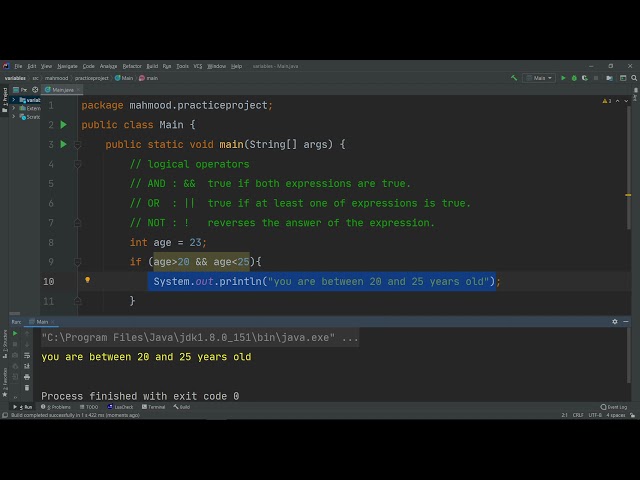This screenshot has height=480, width=640.
Task: Open the Event Log button
Action: (x=614, y=407)
